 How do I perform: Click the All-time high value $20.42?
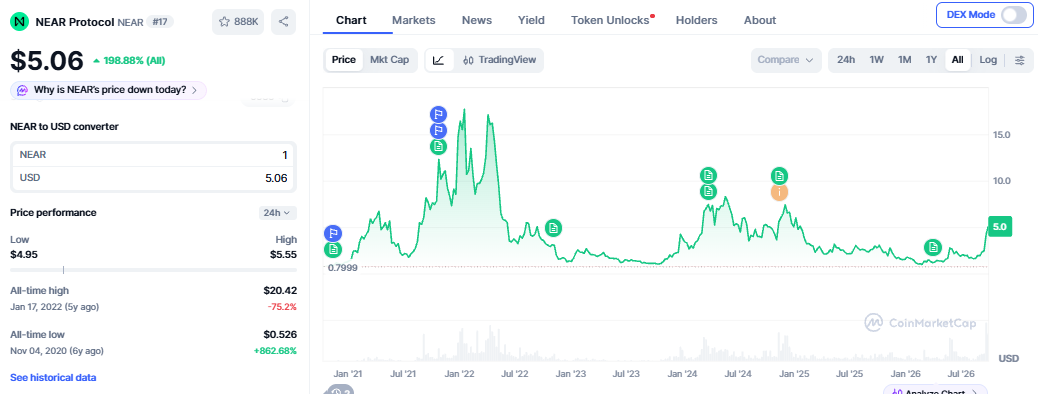(x=280, y=290)
